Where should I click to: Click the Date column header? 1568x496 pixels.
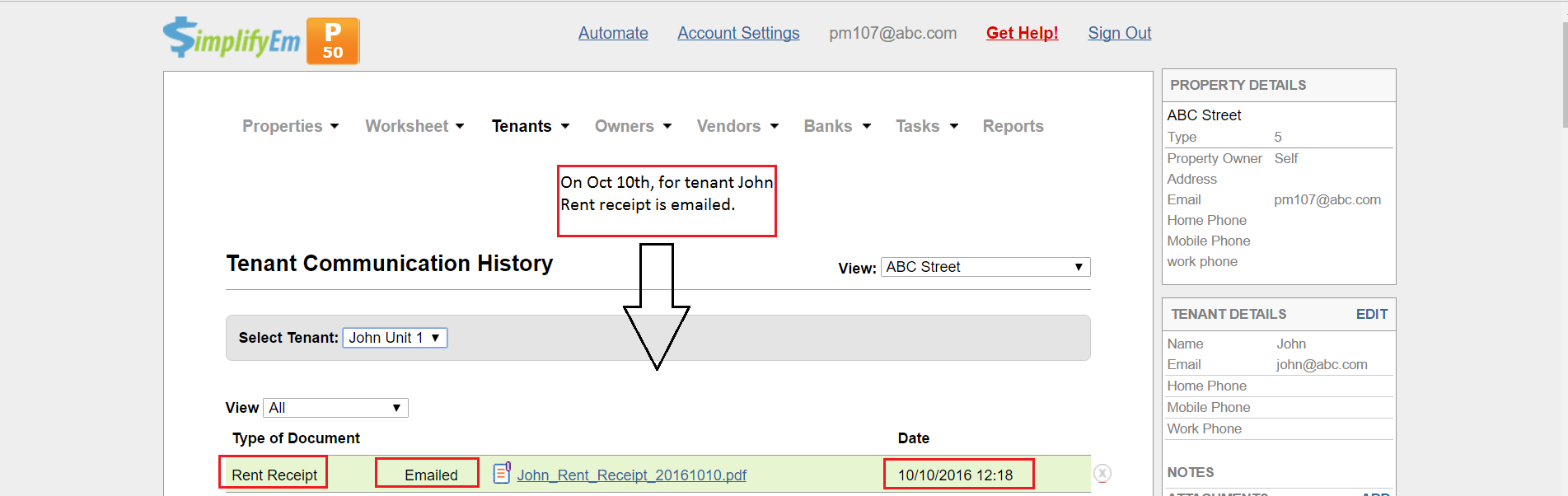[913, 438]
